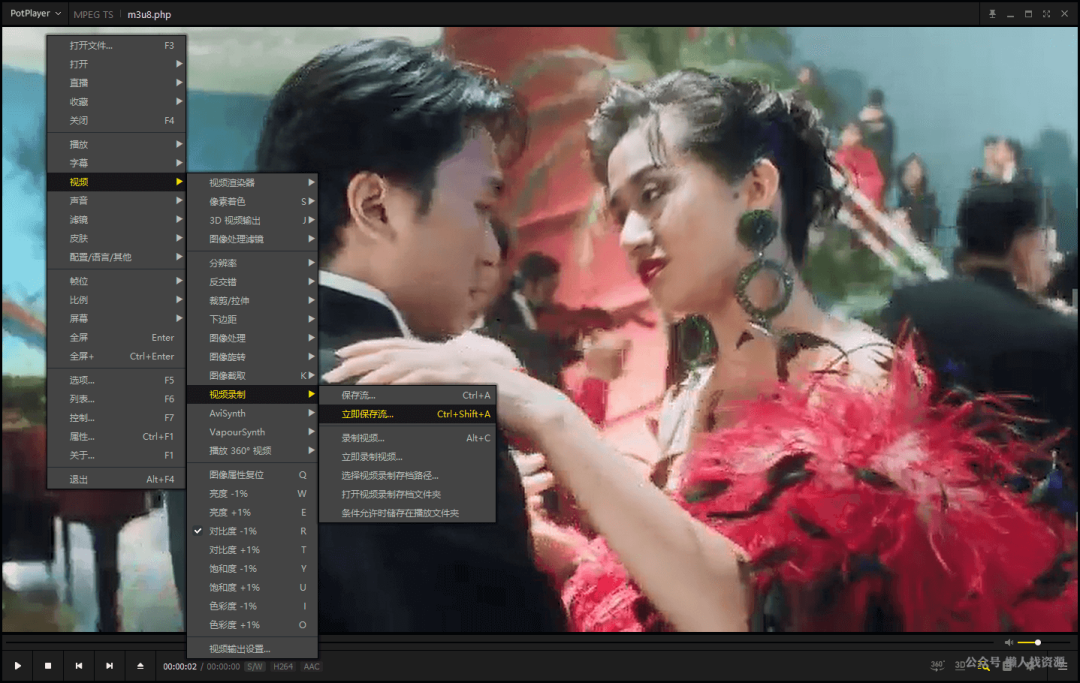Click the fullscreen icon in title bar
Image resolution: width=1080 pixels, height=683 pixels.
1046,14
